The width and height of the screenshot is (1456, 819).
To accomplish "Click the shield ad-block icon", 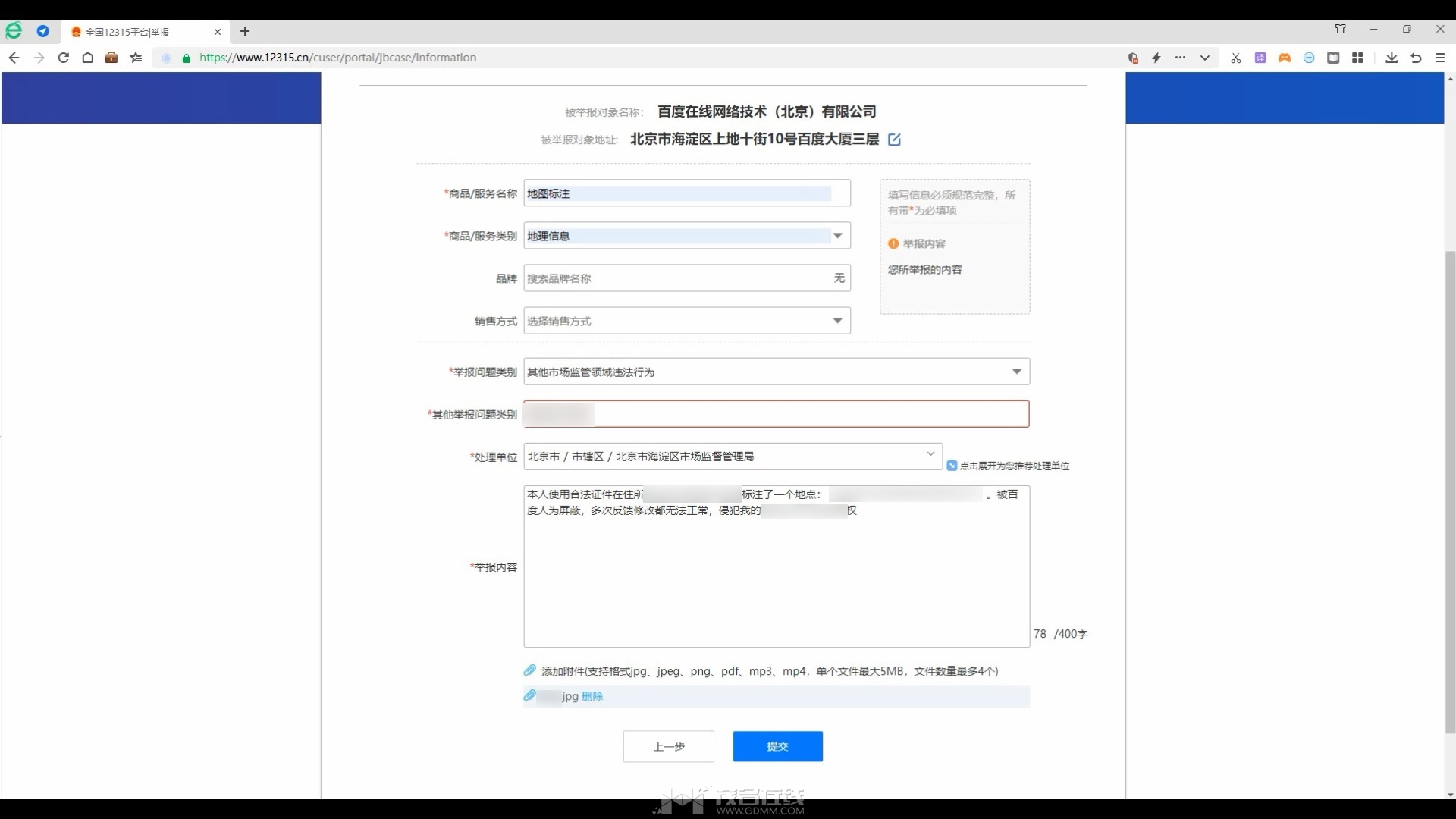I will point(1133,58).
